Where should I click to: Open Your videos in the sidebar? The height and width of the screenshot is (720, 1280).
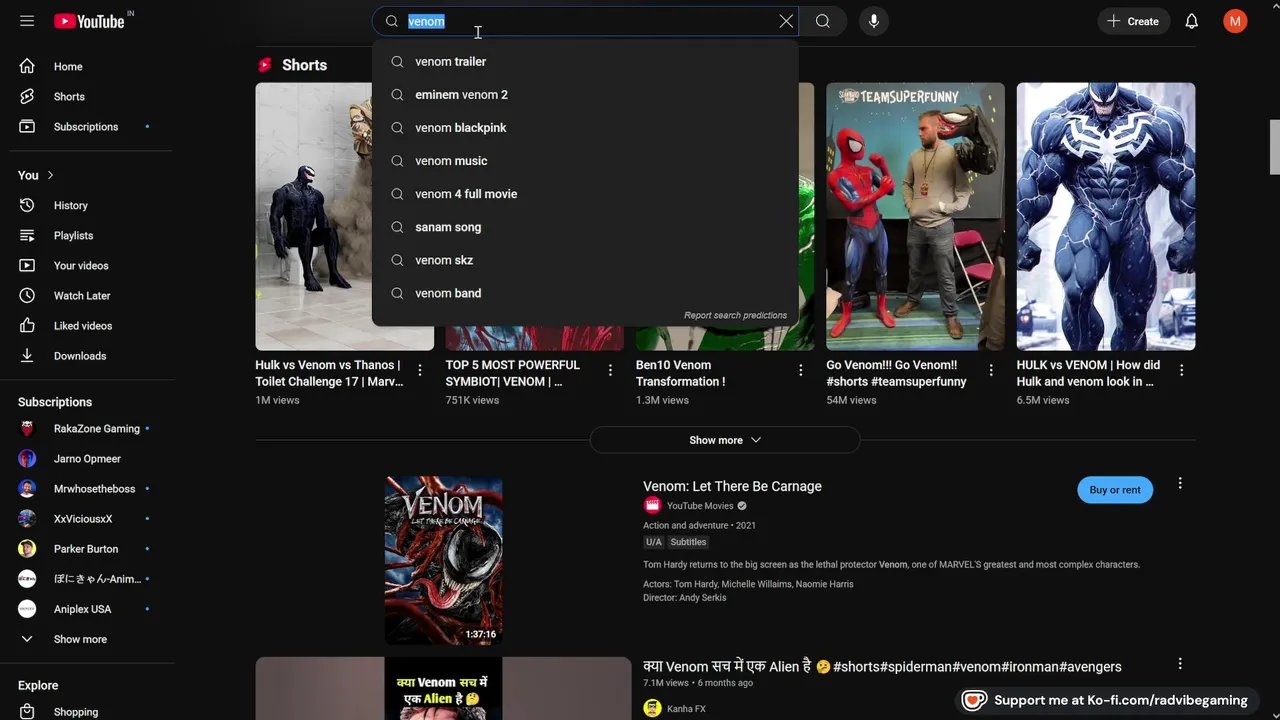[88, 266]
